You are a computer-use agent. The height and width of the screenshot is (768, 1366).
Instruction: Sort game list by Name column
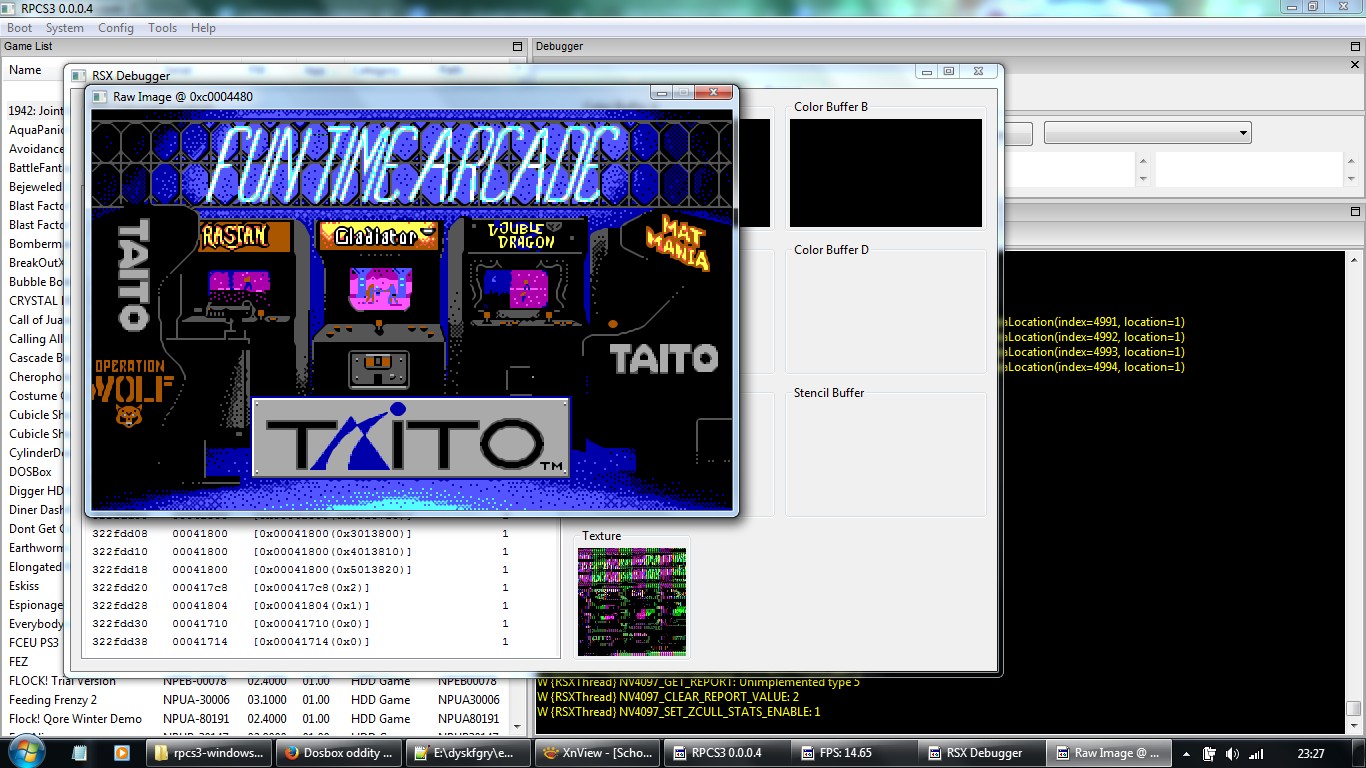pos(25,70)
